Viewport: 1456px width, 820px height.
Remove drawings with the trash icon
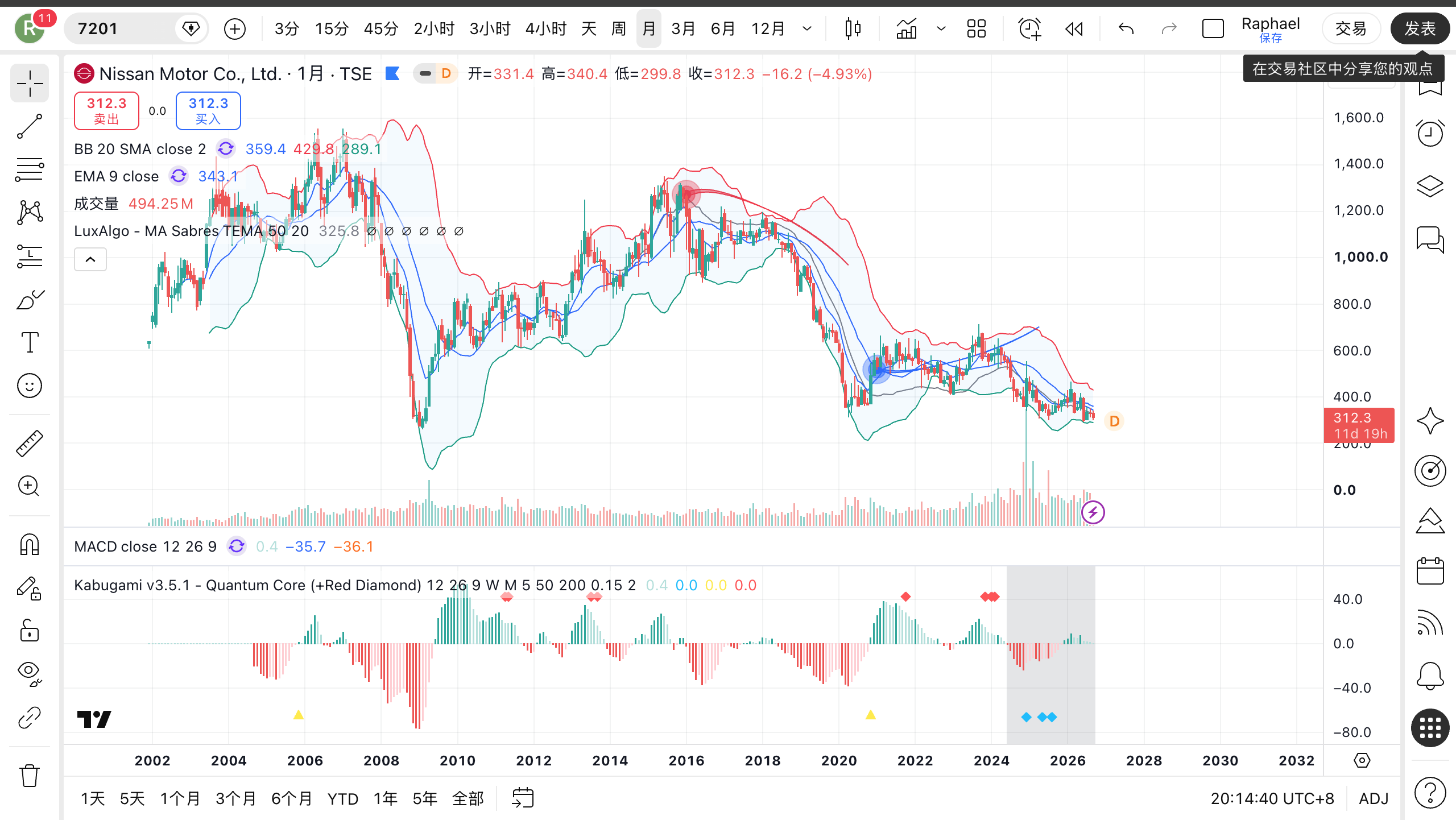tap(30, 775)
